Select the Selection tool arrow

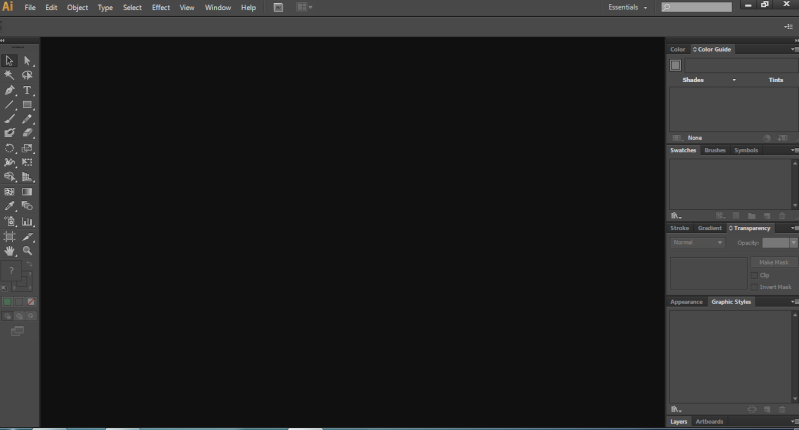coord(9,61)
